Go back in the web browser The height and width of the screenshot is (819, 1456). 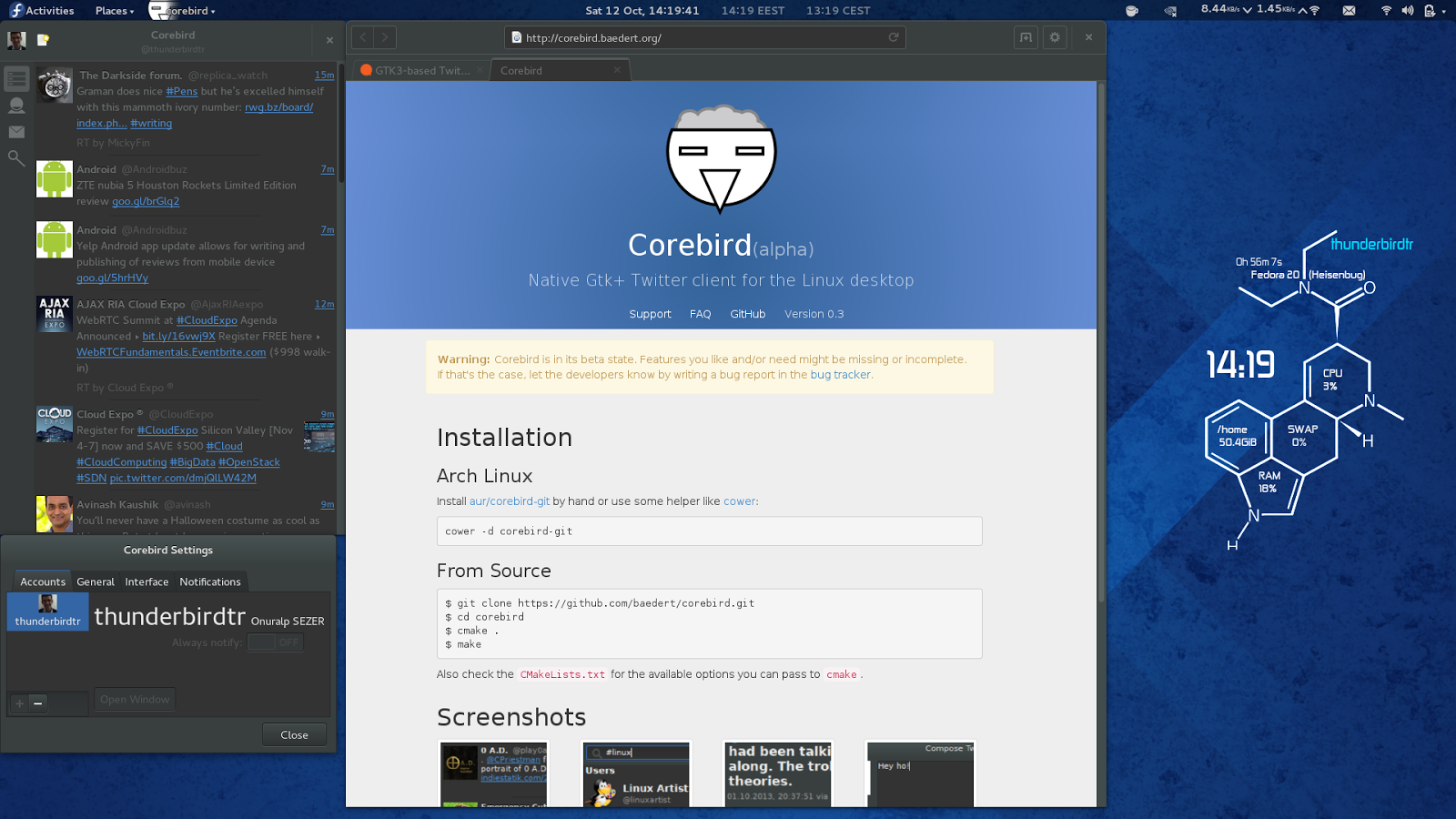(363, 37)
